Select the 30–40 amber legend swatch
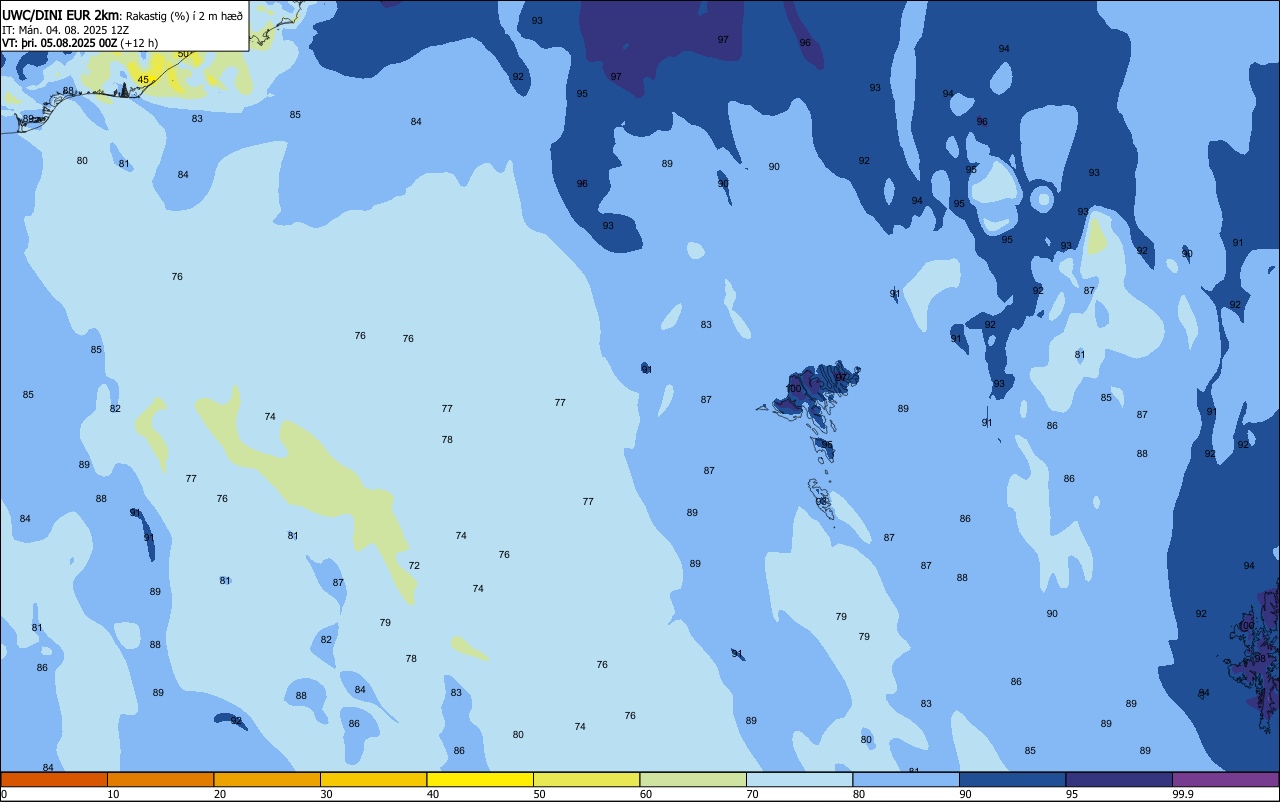This screenshot has width=1280, height=802. point(373,779)
